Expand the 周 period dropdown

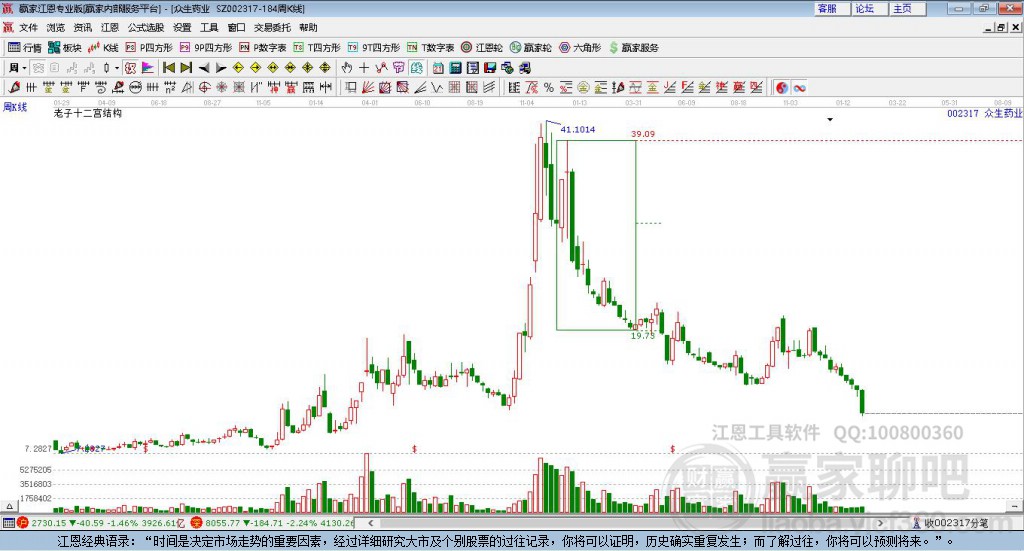click(24, 68)
